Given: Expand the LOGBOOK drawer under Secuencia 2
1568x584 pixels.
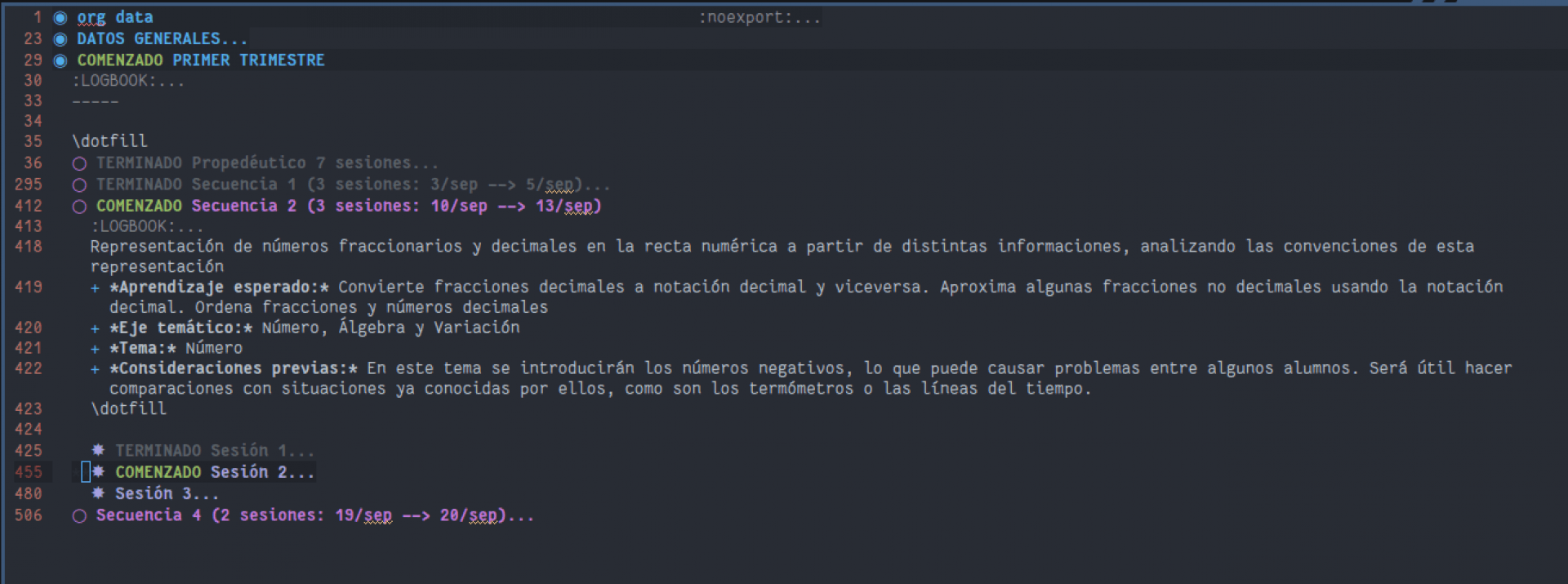Looking at the screenshot, I should point(147,226).
